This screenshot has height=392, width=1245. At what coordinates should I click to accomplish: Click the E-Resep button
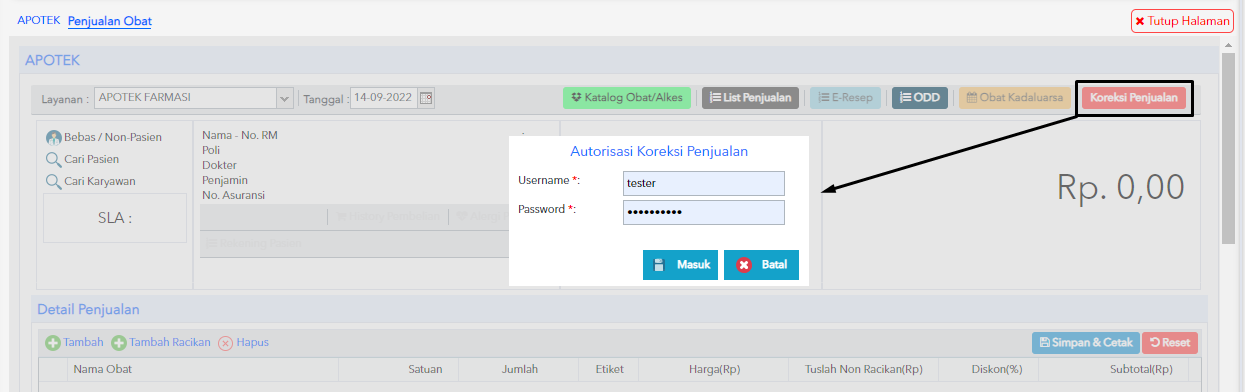[845, 98]
